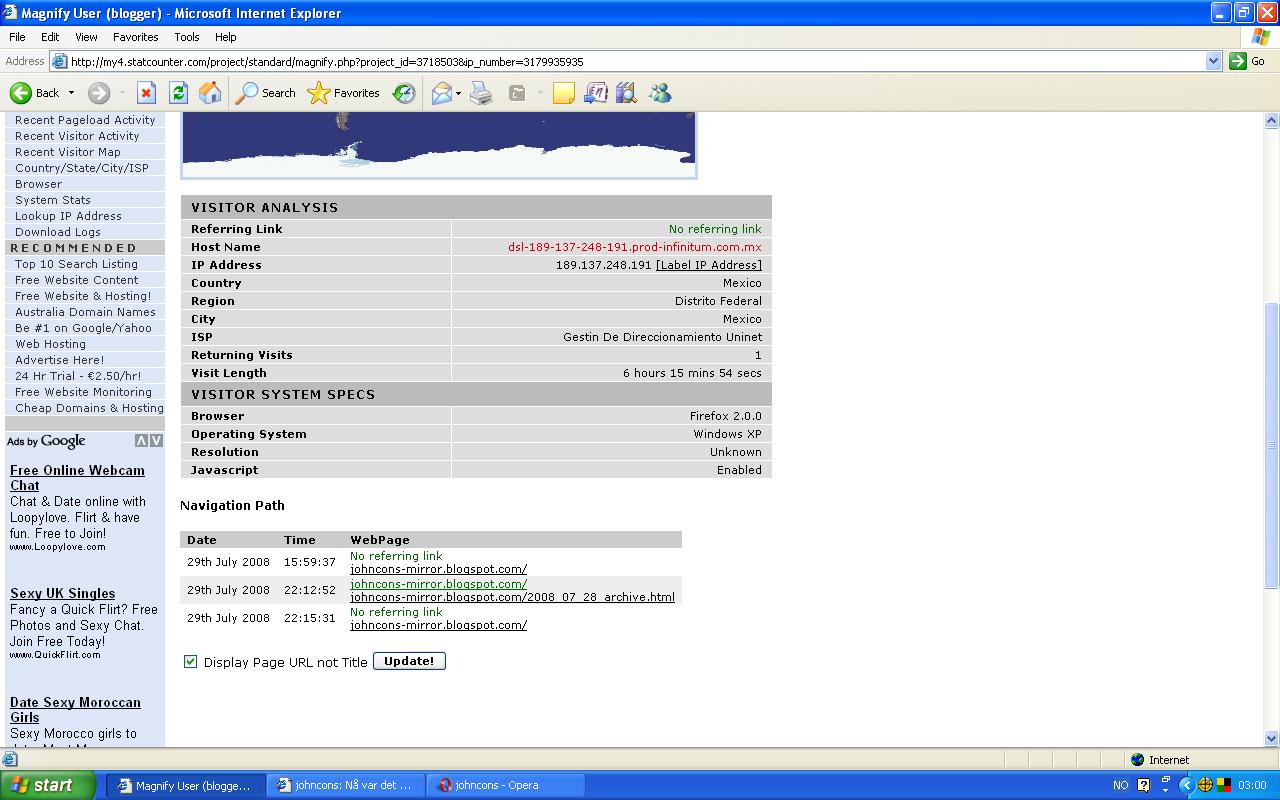Click the Free Online Webcam Chat ad

click(77, 478)
